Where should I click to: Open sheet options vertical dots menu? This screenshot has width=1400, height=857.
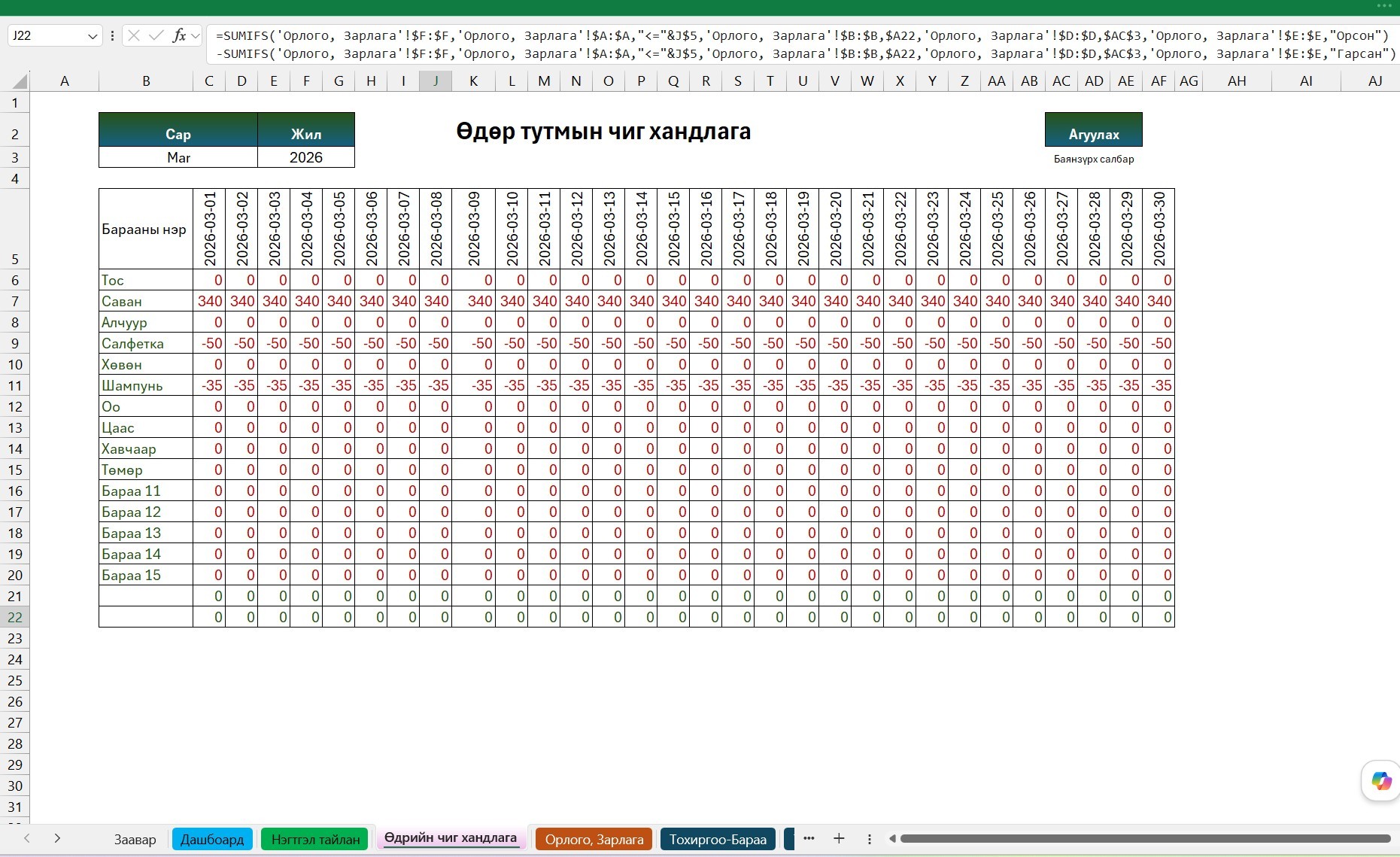(869, 839)
